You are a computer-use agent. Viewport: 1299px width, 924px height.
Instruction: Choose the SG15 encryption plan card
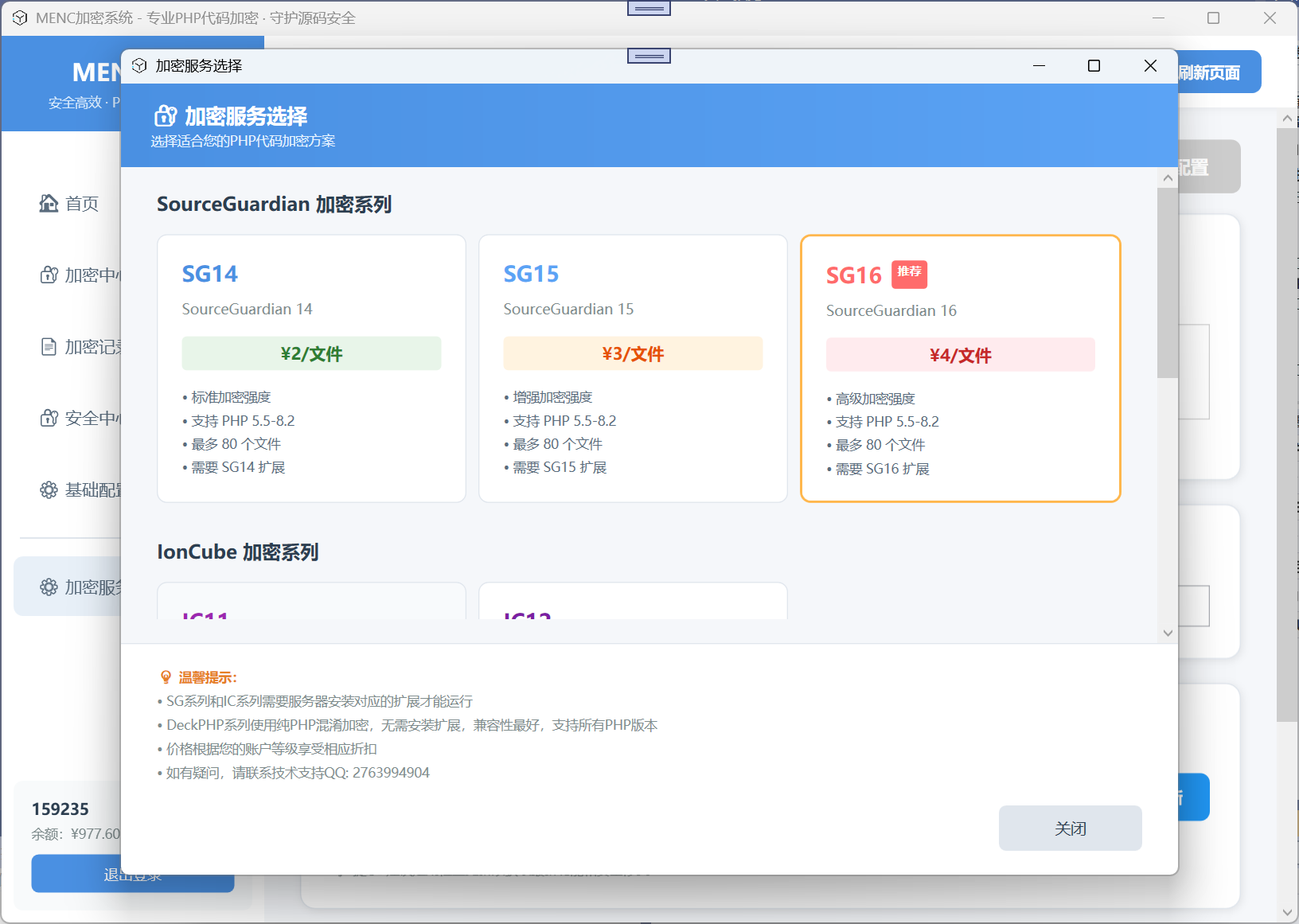click(633, 368)
